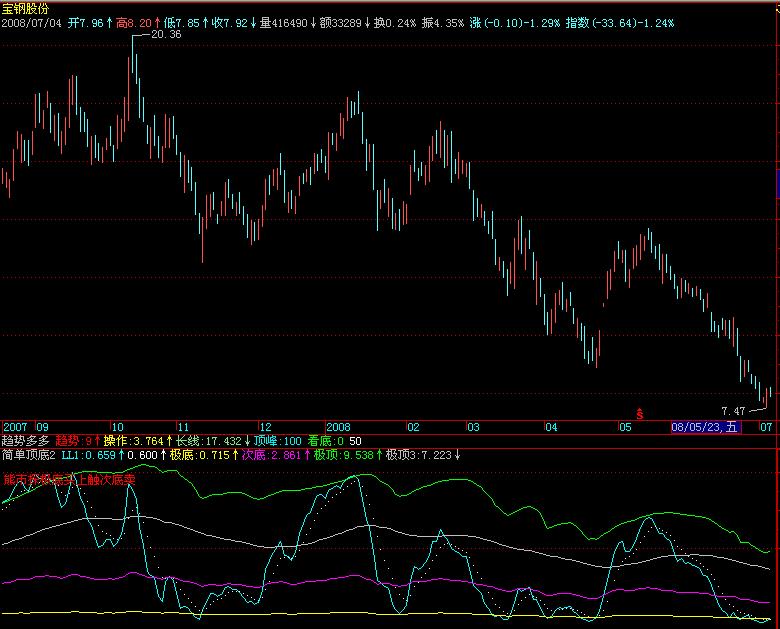Click the 12 month marker
The width and height of the screenshot is (780, 629).
point(266,427)
